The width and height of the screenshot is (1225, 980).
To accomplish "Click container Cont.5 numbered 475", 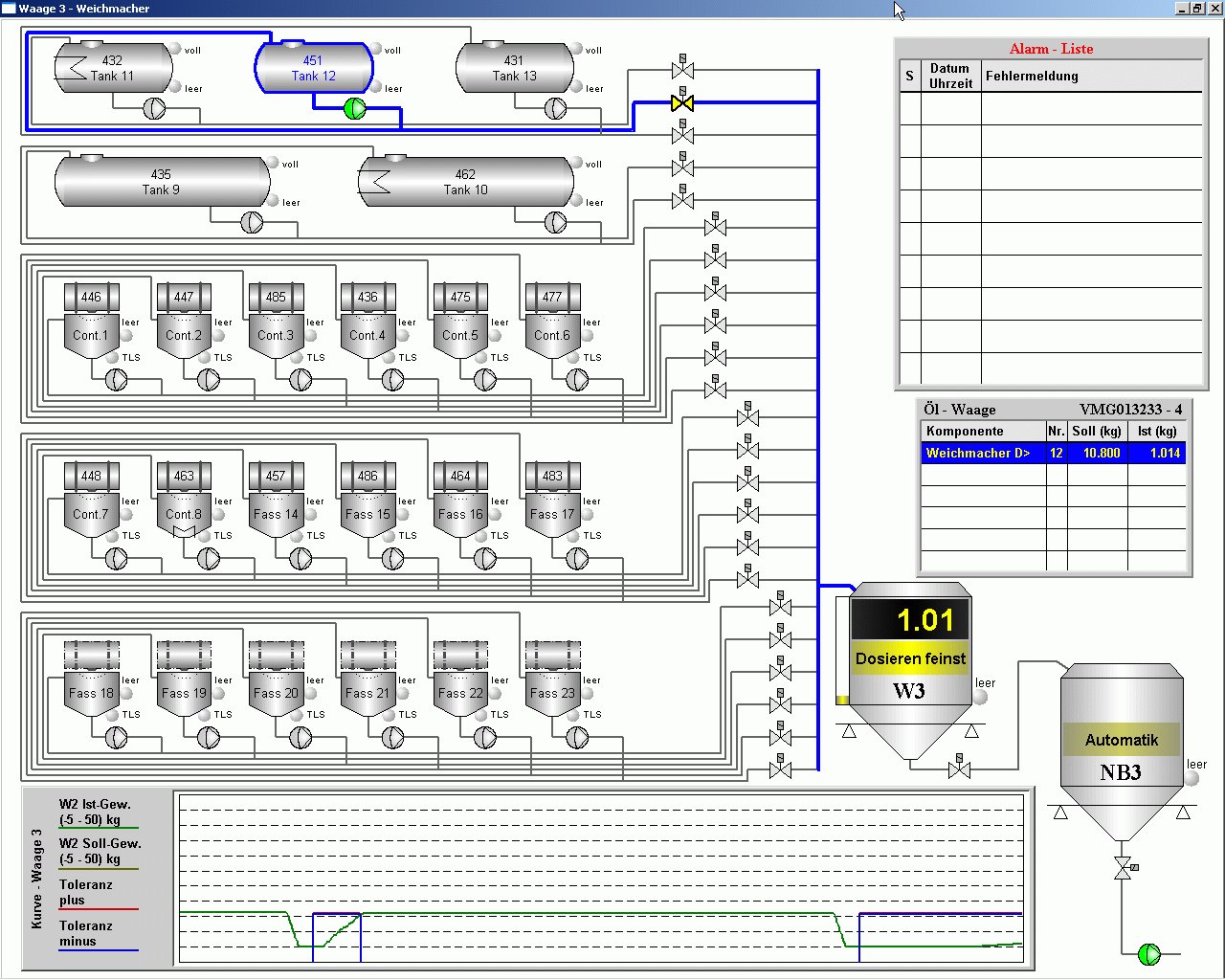I will (x=460, y=321).
